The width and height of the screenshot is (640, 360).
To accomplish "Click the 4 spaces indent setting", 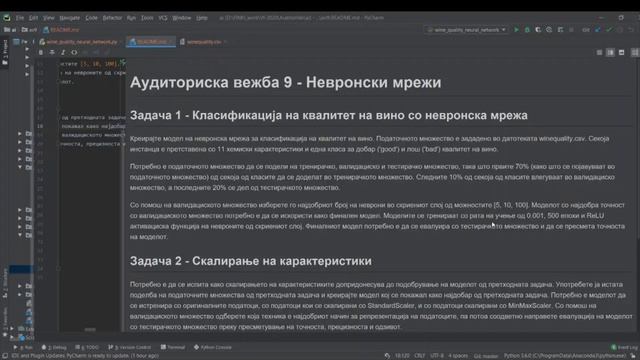I will pyautogui.click(x=458, y=356).
